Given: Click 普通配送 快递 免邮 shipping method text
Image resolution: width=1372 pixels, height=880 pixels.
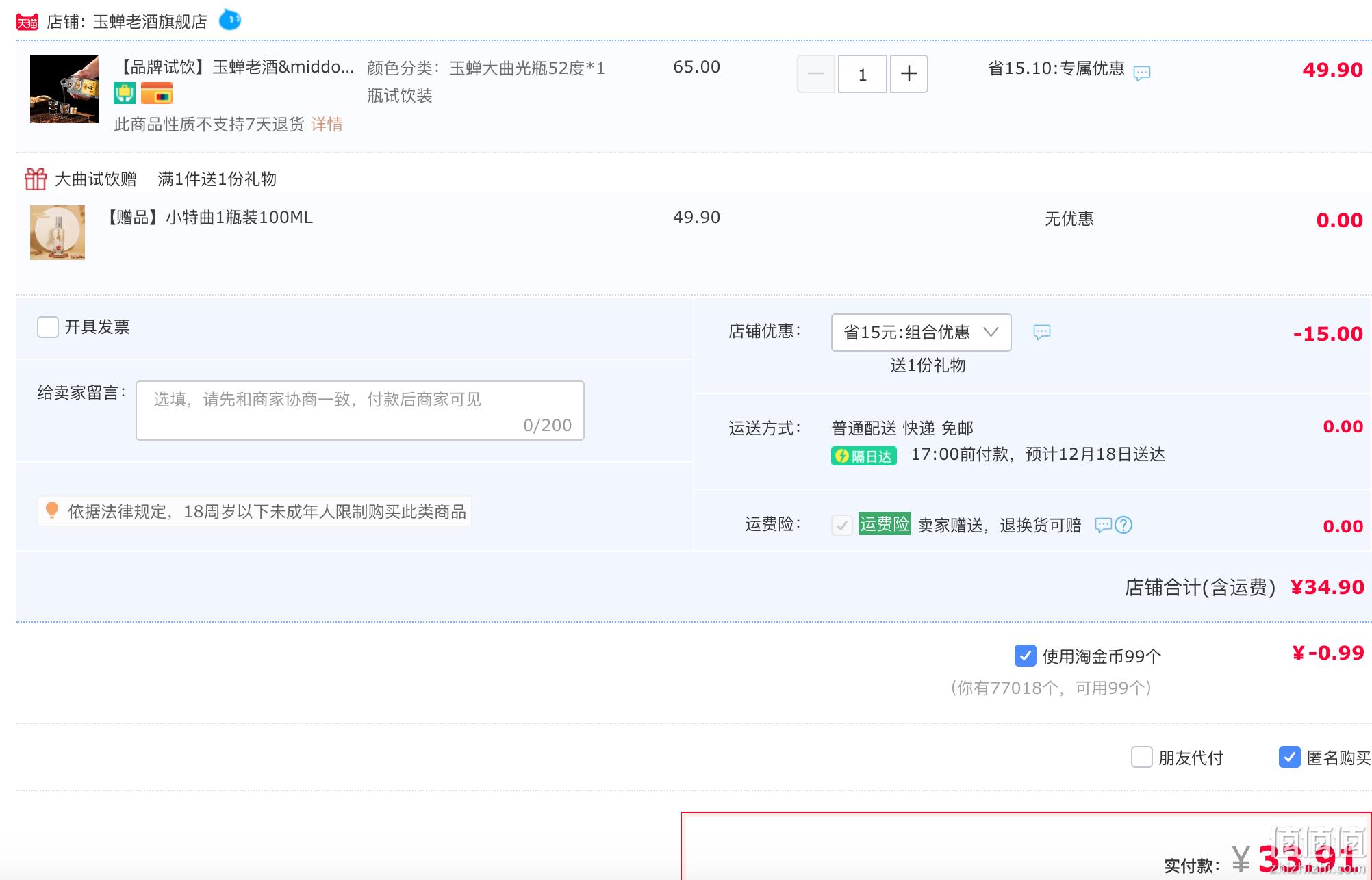Looking at the screenshot, I should click(902, 428).
